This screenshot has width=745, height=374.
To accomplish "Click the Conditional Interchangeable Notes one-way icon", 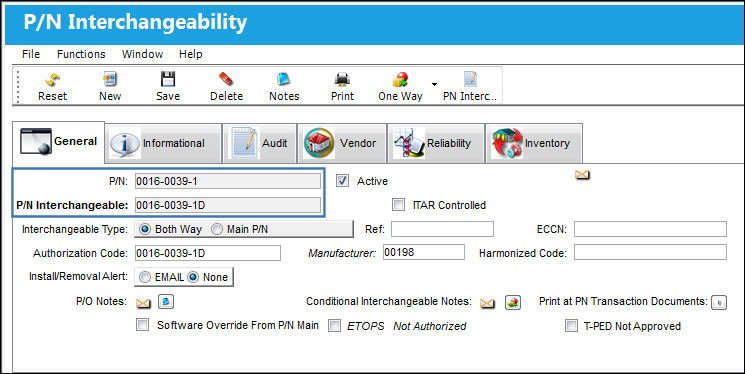I will click(x=513, y=302).
